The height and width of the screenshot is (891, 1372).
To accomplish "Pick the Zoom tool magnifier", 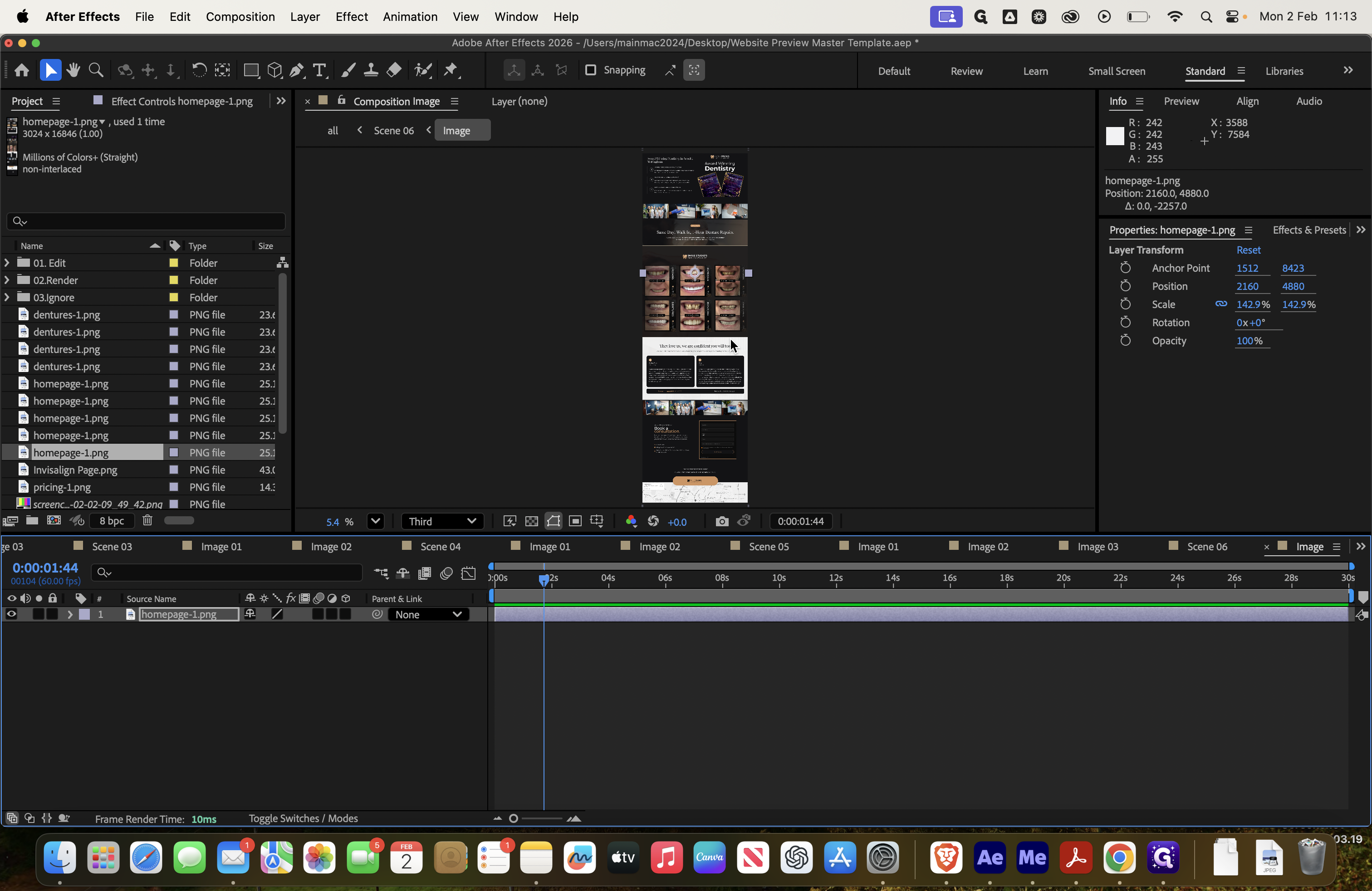I will [x=96, y=70].
